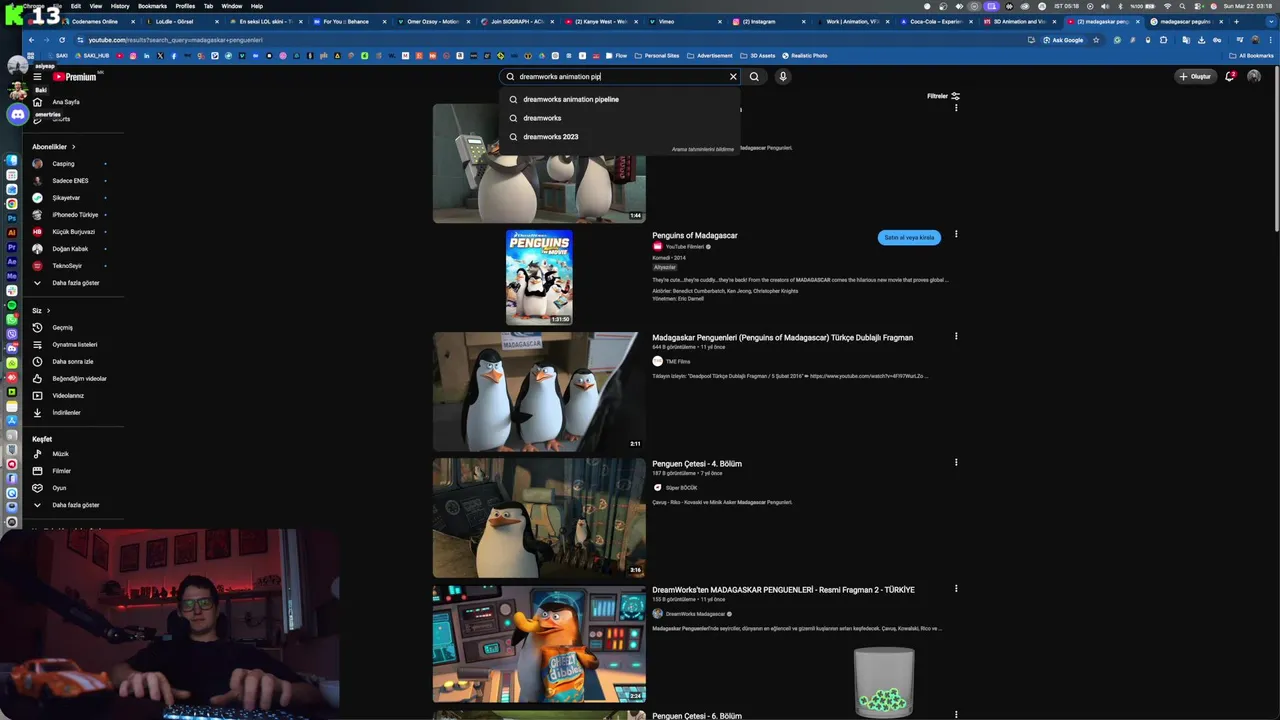Viewport: 1280px width, 720px height.
Task: Select the 'dreamworks 2023' search suggestion
Action: pyautogui.click(x=620, y=137)
